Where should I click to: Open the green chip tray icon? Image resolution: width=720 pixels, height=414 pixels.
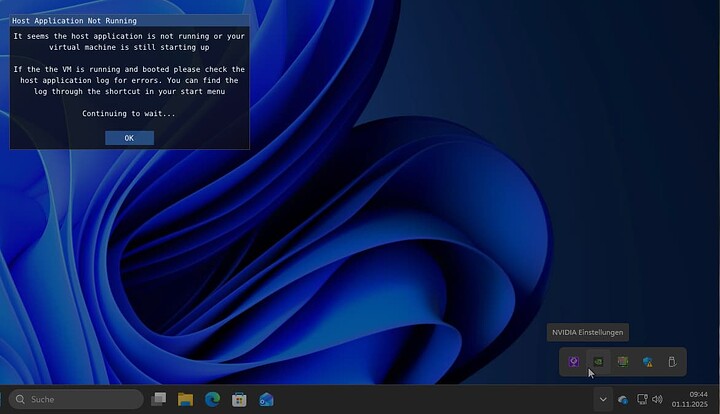click(623, 361)
